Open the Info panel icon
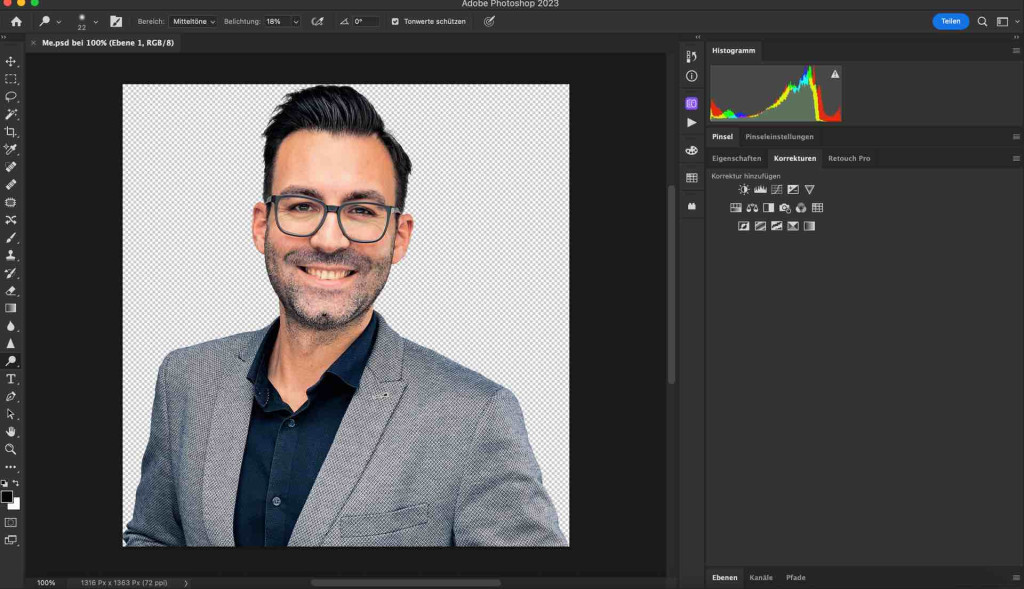Image resolution: width=1024 pixels, height=589 pixels. click(x=691, y=76)
